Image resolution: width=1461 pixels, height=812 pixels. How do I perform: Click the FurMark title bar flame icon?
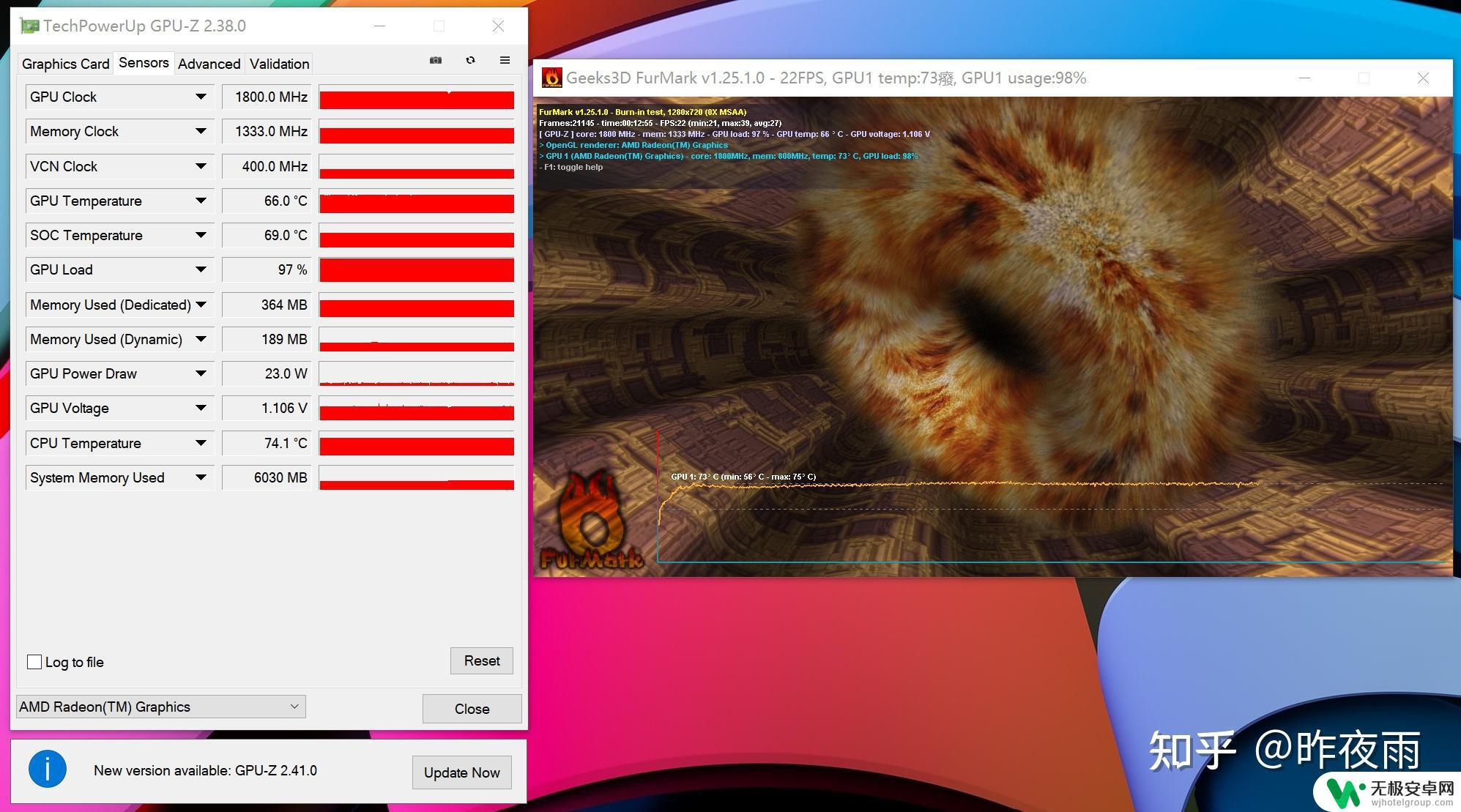(x=552, y=78)
